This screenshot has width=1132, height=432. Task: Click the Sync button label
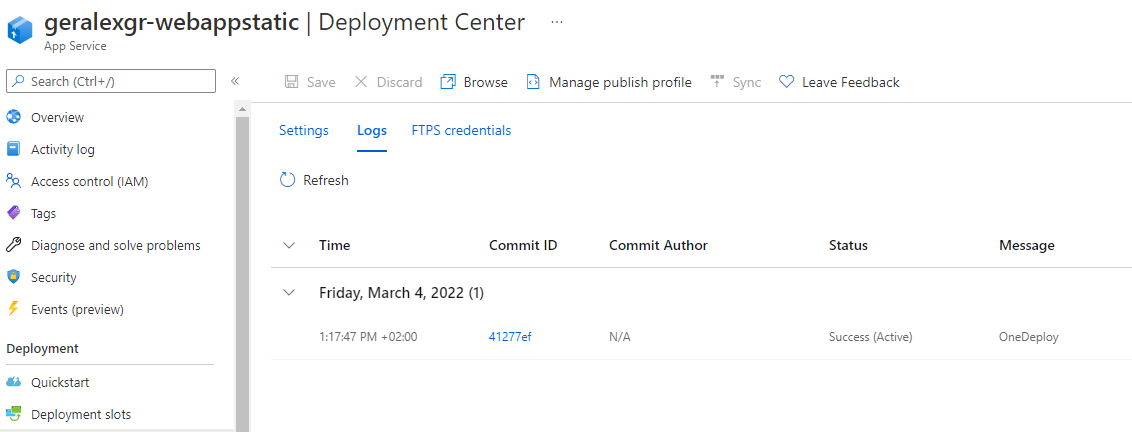(747, 82)
